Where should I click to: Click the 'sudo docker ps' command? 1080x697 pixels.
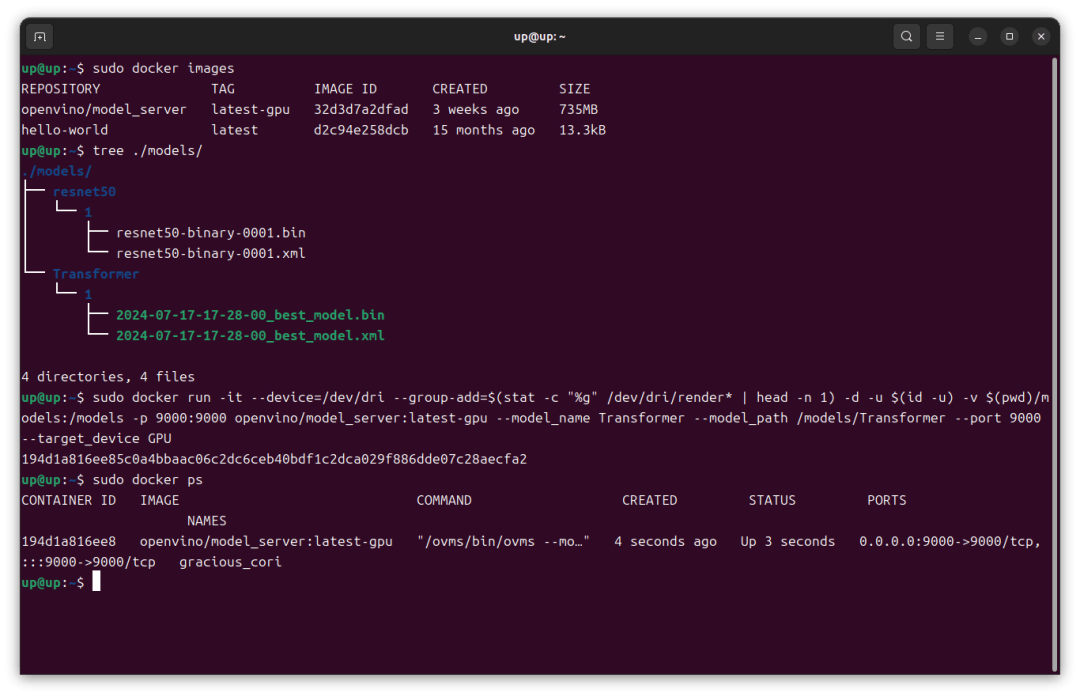147,479
